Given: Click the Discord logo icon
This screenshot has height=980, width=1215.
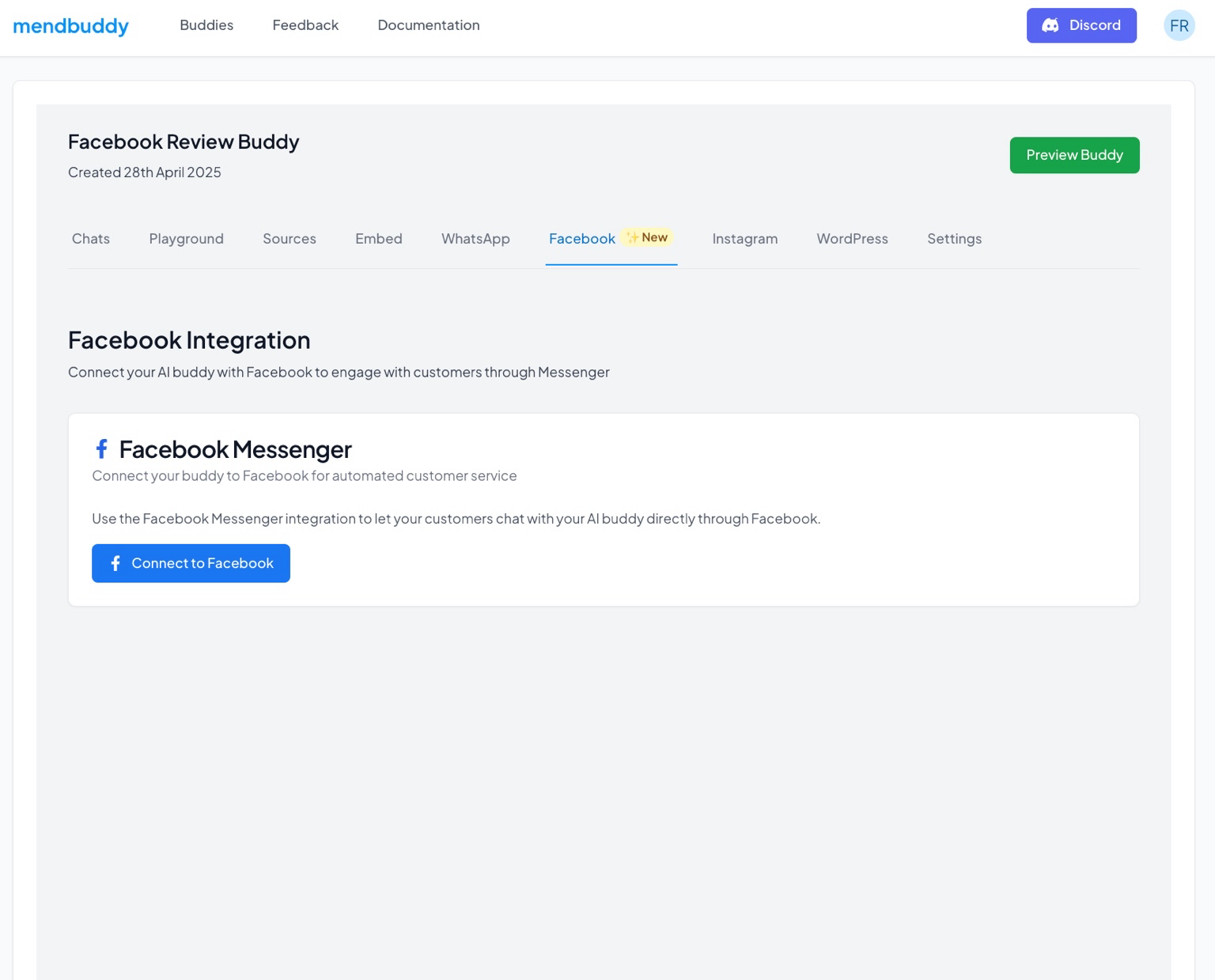Looking at the screenshot, I should (1050, 25).
